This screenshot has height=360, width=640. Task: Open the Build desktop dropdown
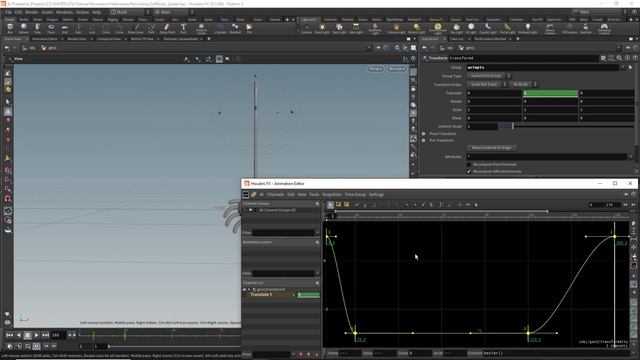pyautogui.click(x=130, y=12)
